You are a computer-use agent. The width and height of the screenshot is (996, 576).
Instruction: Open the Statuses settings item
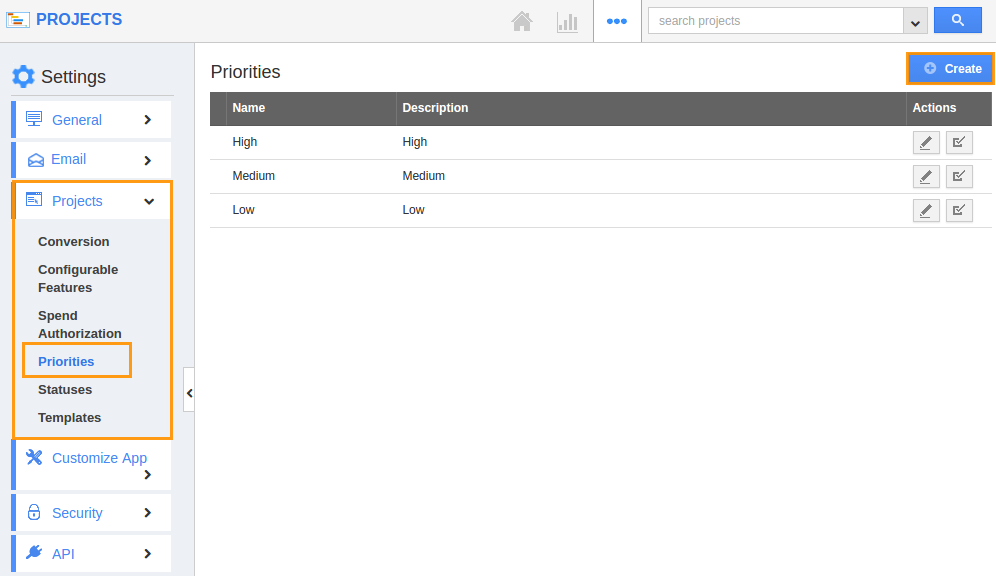[65, 390]
